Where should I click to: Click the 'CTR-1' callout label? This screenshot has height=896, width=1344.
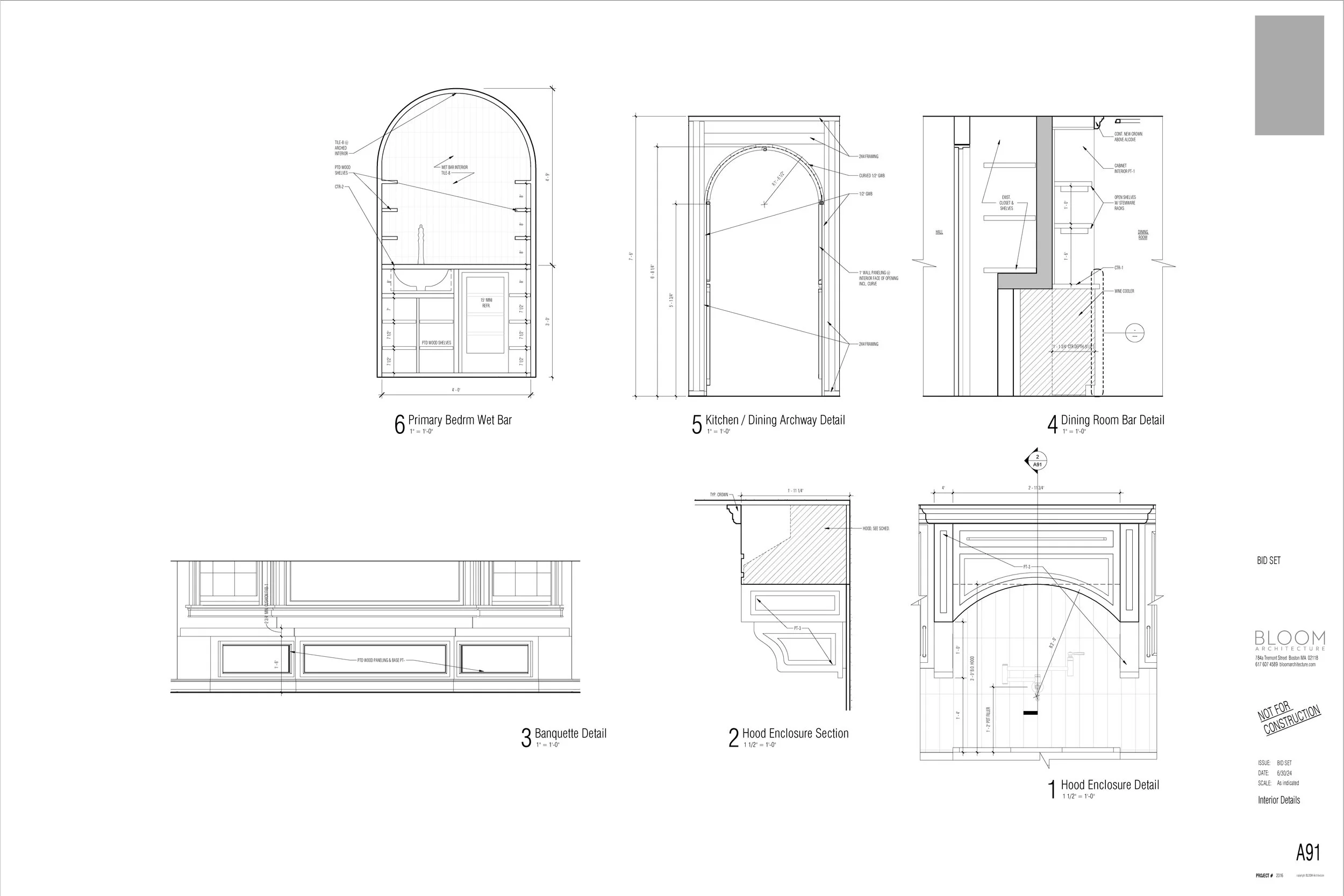[x=1118, y=268]
